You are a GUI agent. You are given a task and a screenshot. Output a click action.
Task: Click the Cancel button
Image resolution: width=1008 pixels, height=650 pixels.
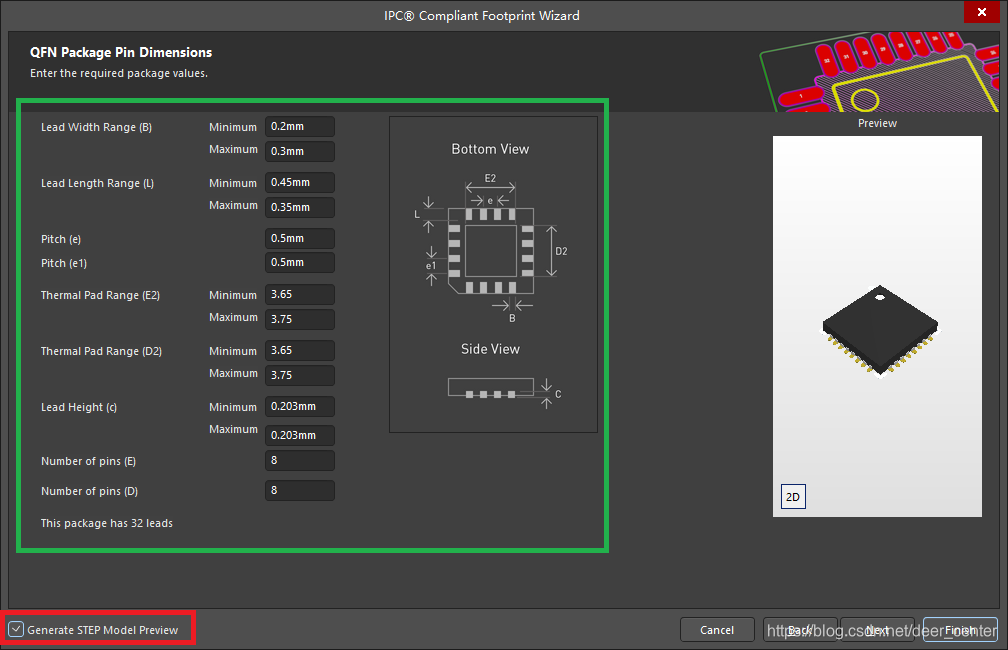pyautogui.click(x=717, y=630)
